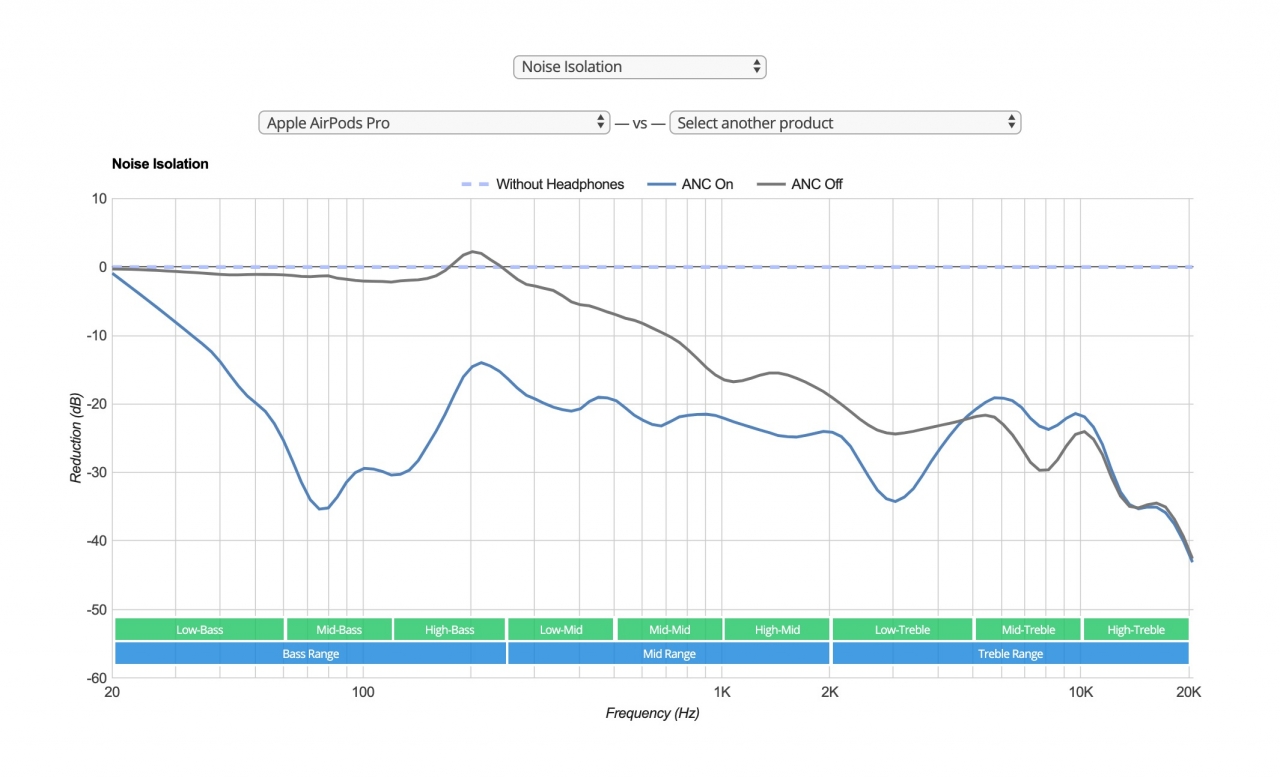Click the -30 reduction axis tick label
This screenshot has height=778, width=1280.
click(x=95, y=472)
